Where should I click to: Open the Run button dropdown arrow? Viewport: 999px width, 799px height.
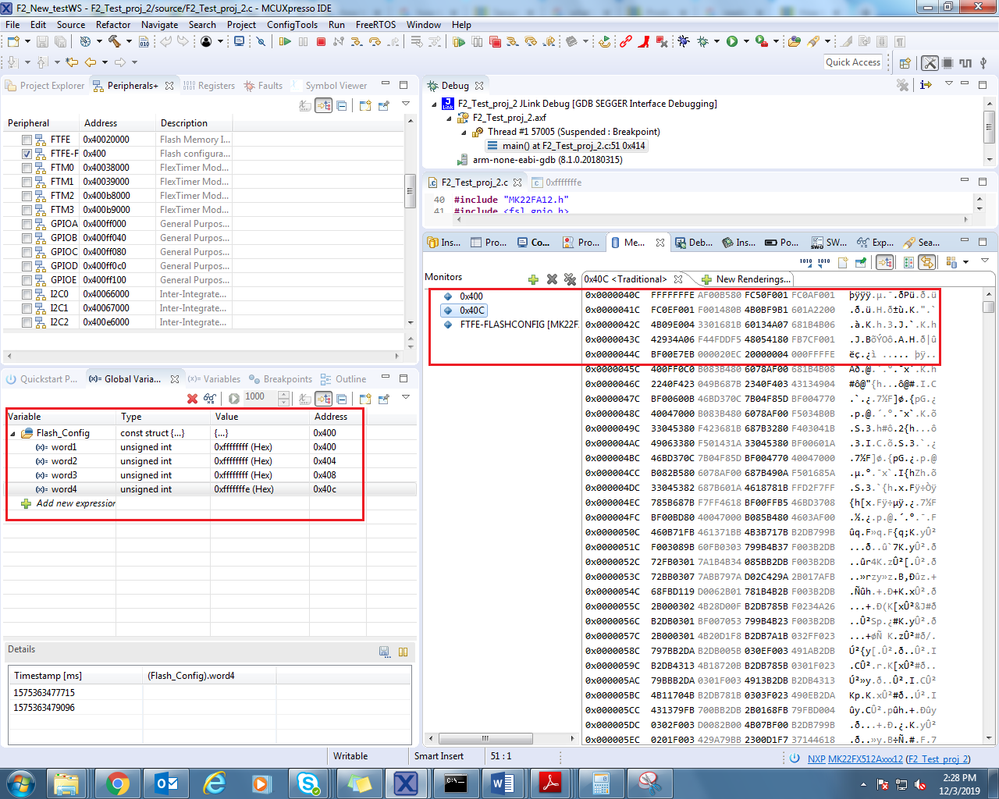tap(746, 42)
